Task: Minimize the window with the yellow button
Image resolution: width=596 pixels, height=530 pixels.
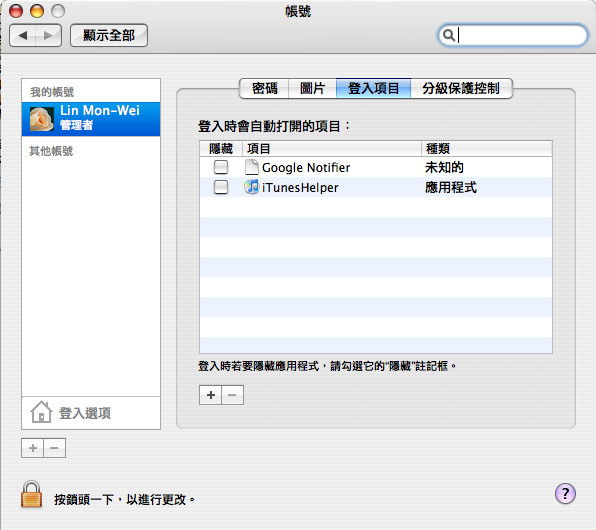Action: click(x=37, y=11)
